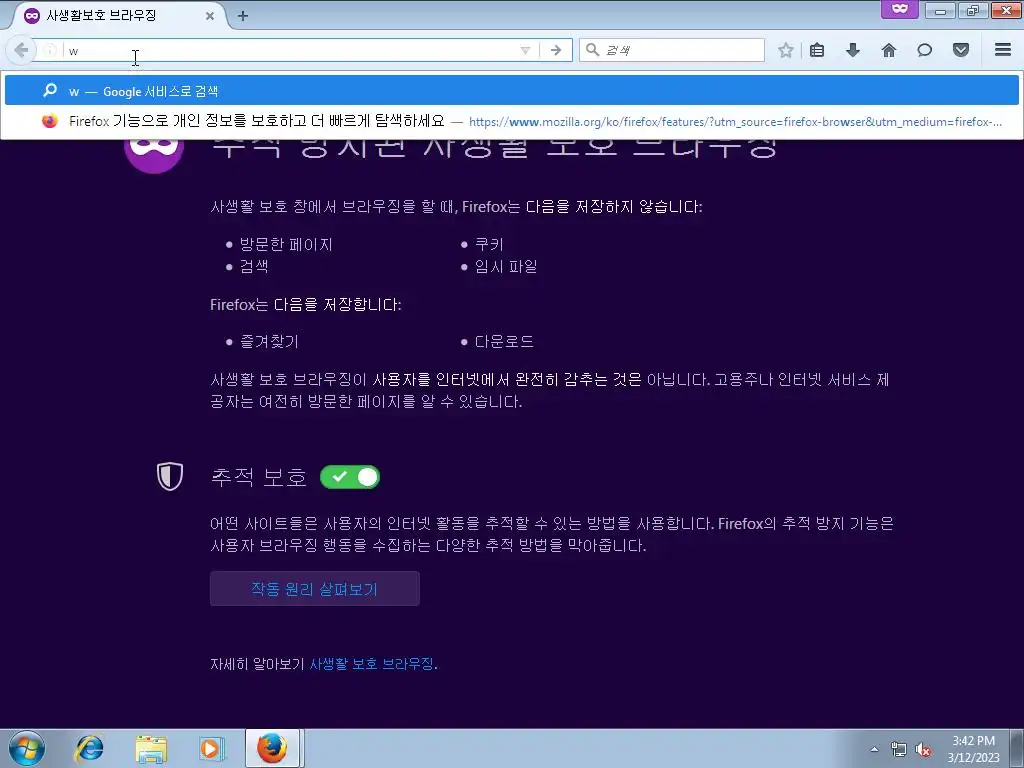1024x768 pixels.
Task: Open the chat speech bubble icon
Action: click(x=924, y=50)
